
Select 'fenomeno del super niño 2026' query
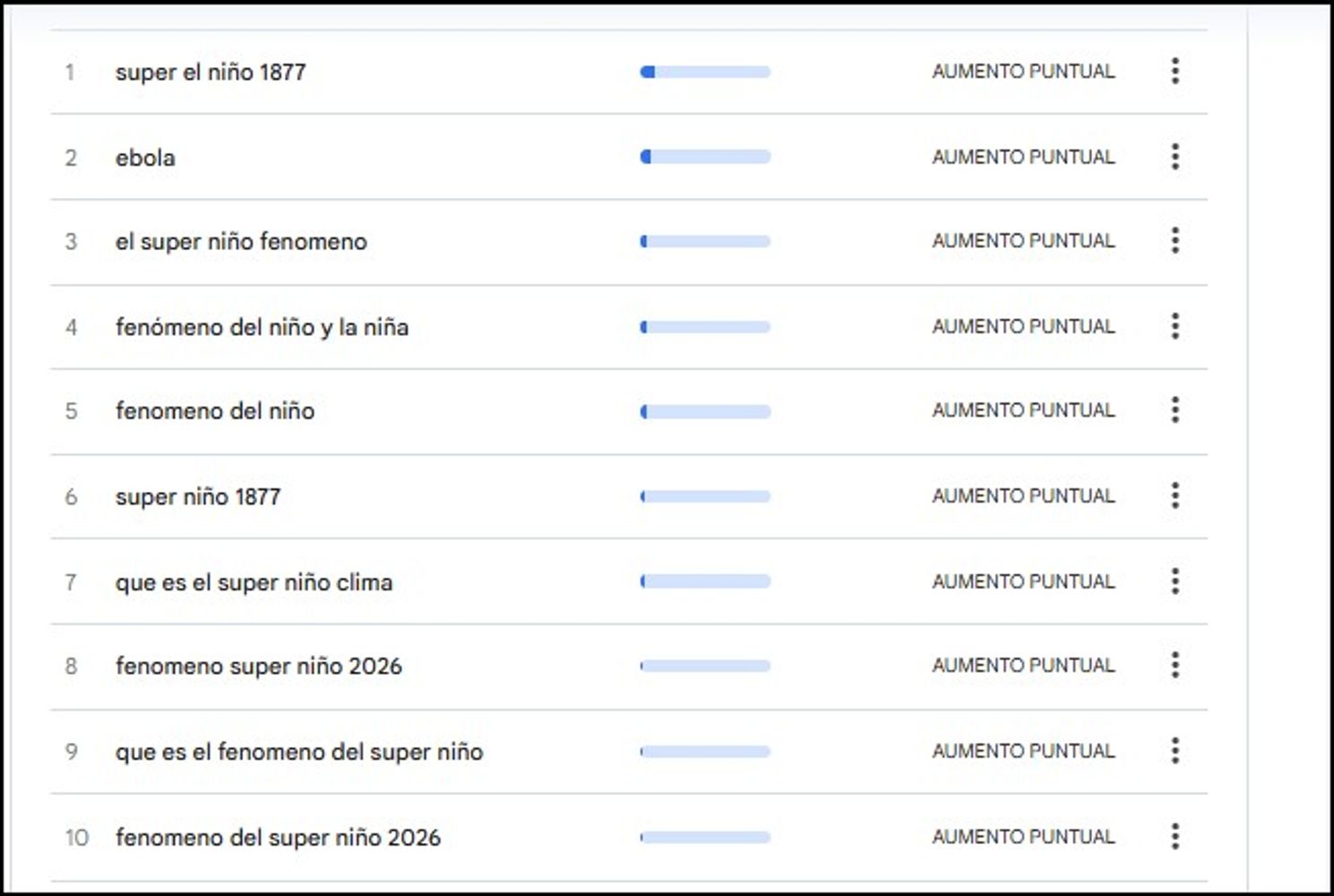pos(278,837)
